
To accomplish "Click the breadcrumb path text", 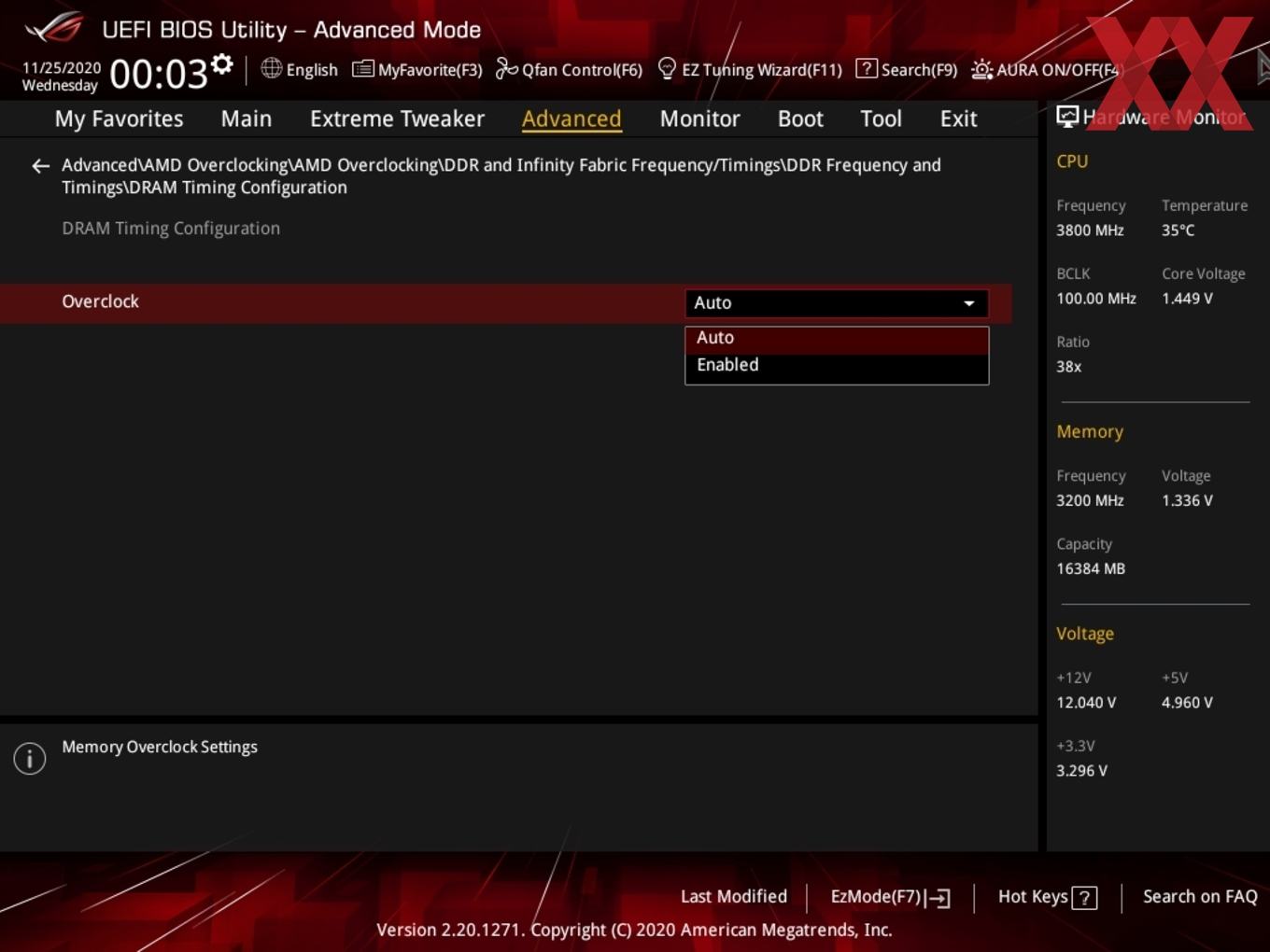I will click(501, 176).
